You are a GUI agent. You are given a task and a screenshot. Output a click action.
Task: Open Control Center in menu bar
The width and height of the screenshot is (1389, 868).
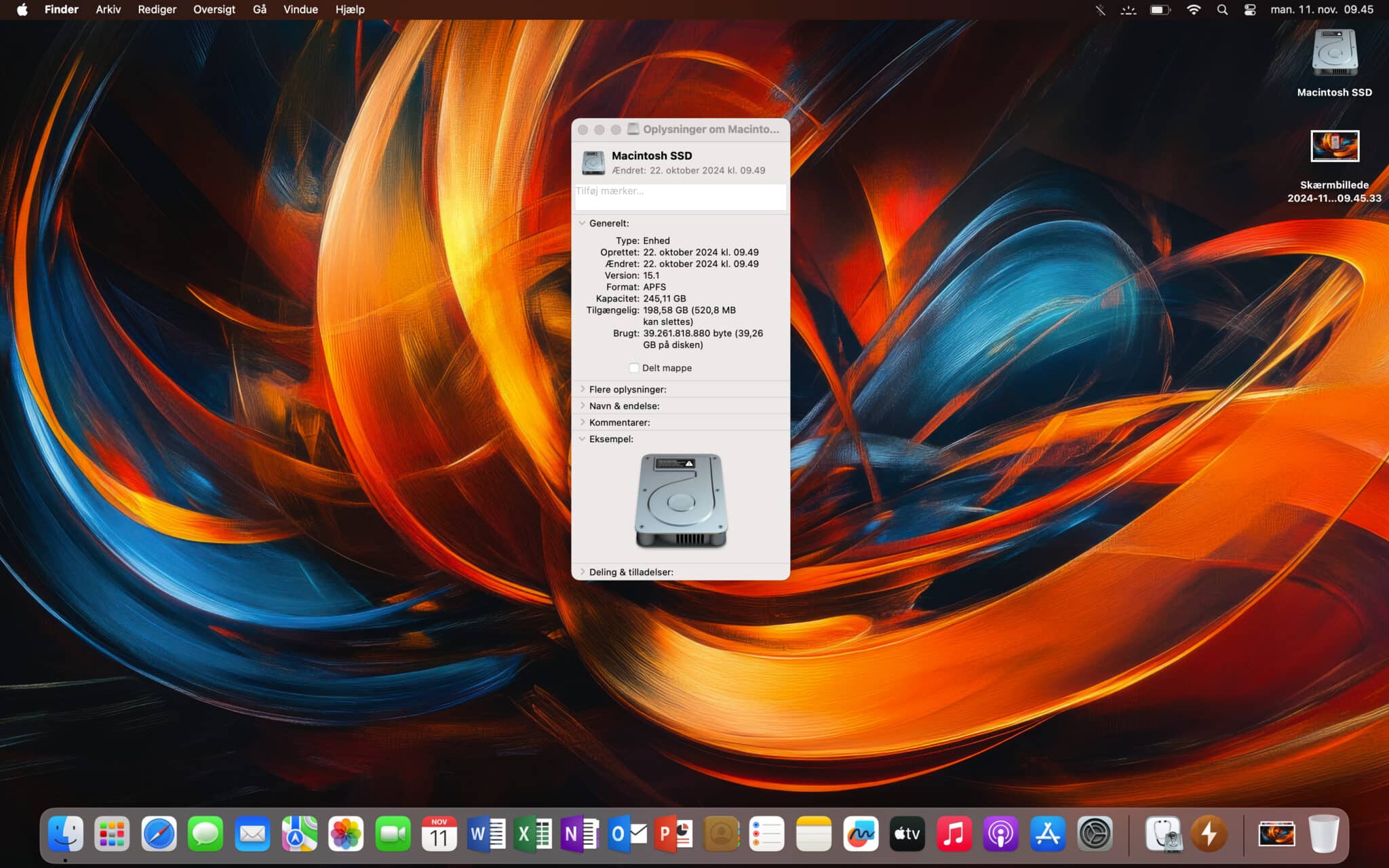[1250, 9]
